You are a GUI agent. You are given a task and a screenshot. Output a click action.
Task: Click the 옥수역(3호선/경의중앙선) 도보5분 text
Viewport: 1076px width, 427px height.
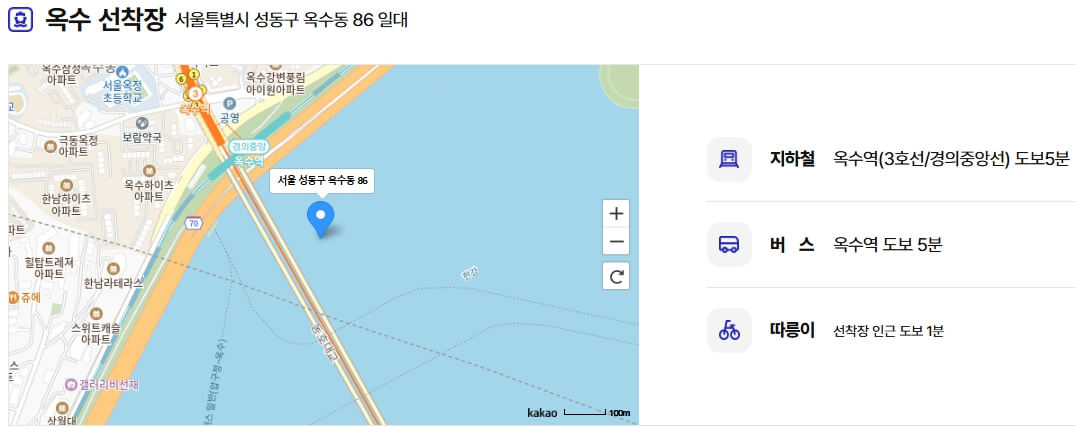951,159
